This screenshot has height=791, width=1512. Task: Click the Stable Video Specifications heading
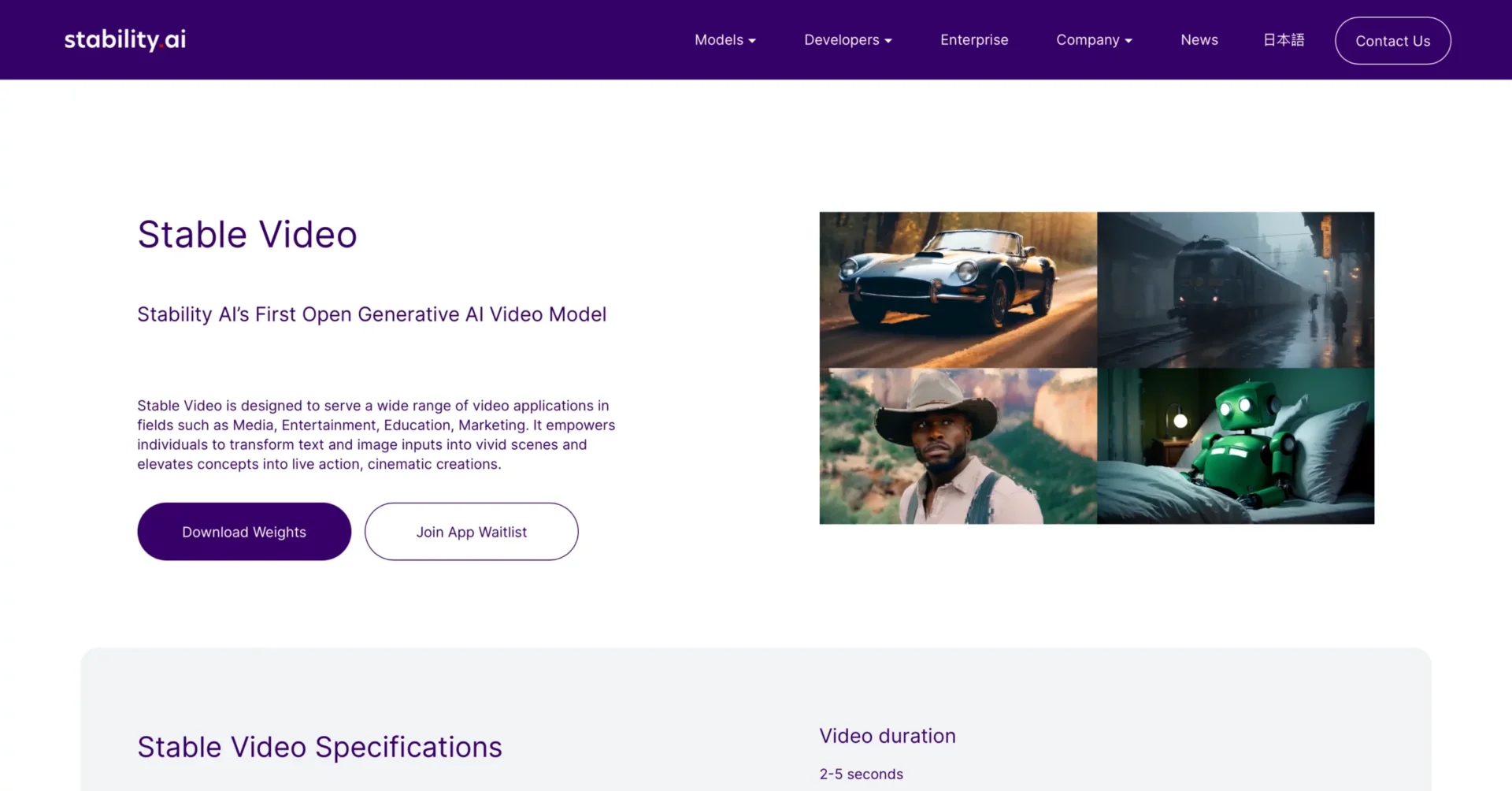point(320,747)
